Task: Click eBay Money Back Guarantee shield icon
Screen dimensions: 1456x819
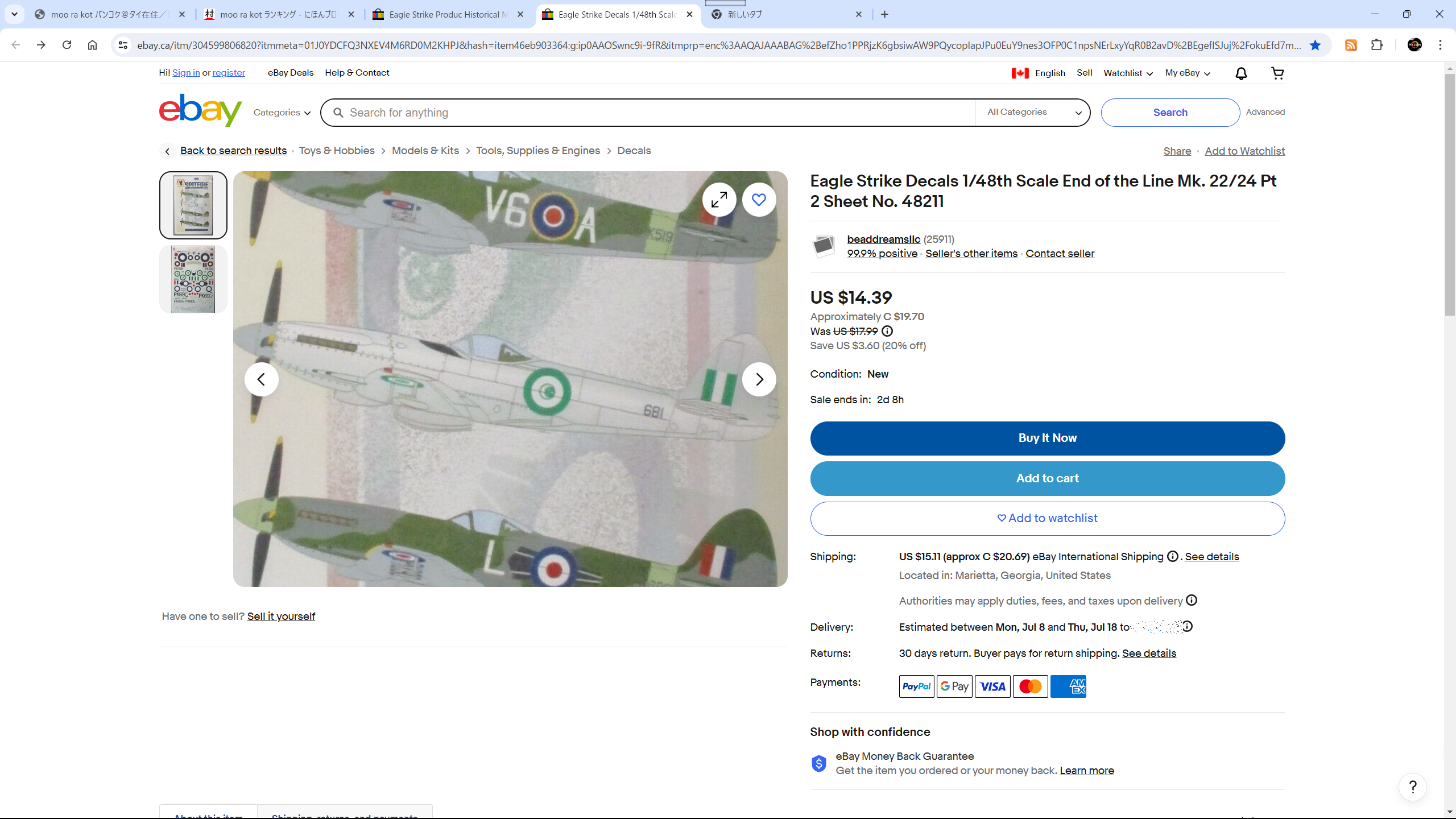Action: coord(819,763)
